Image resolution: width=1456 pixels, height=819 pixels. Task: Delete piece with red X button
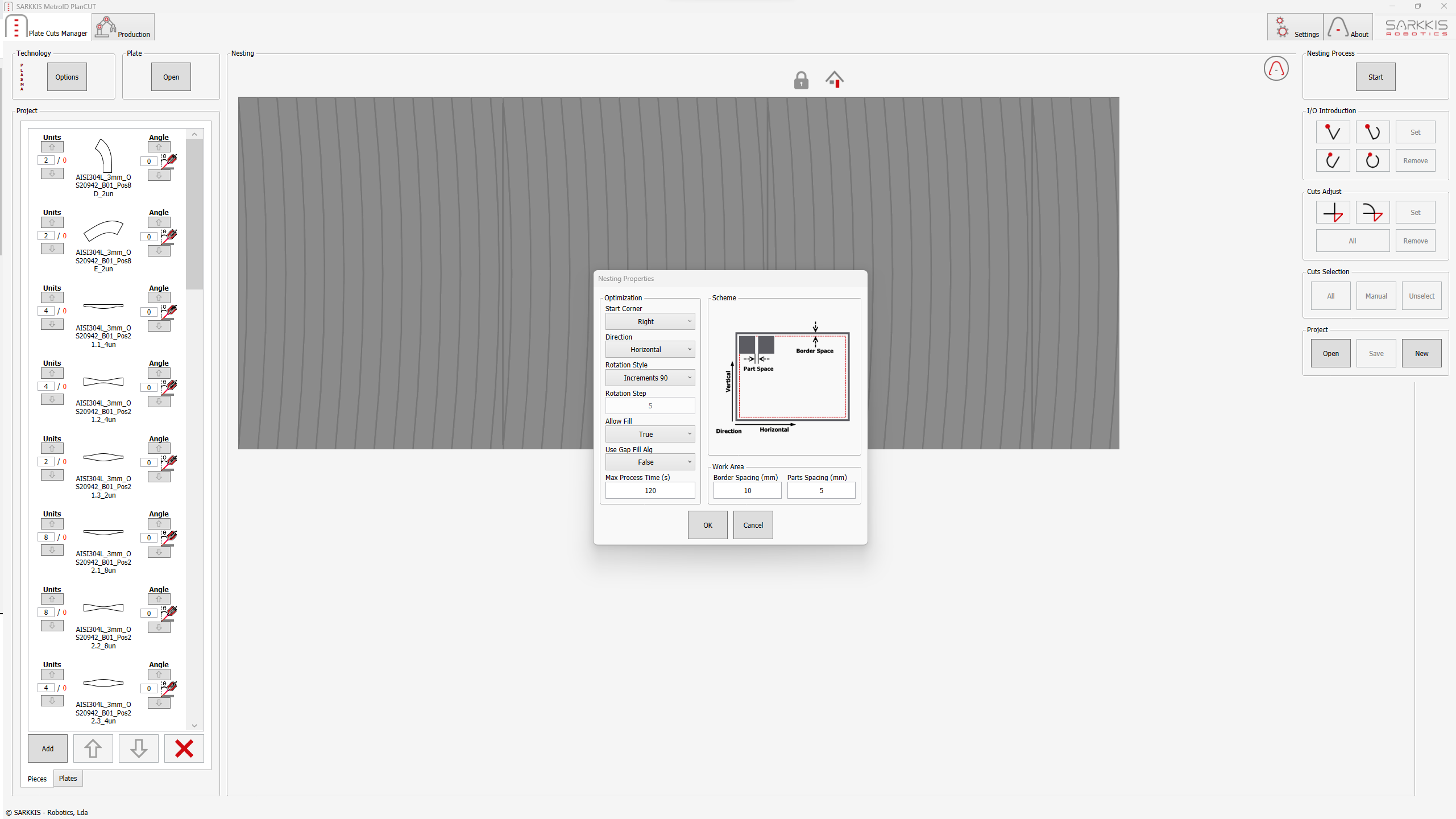(184, 748)
